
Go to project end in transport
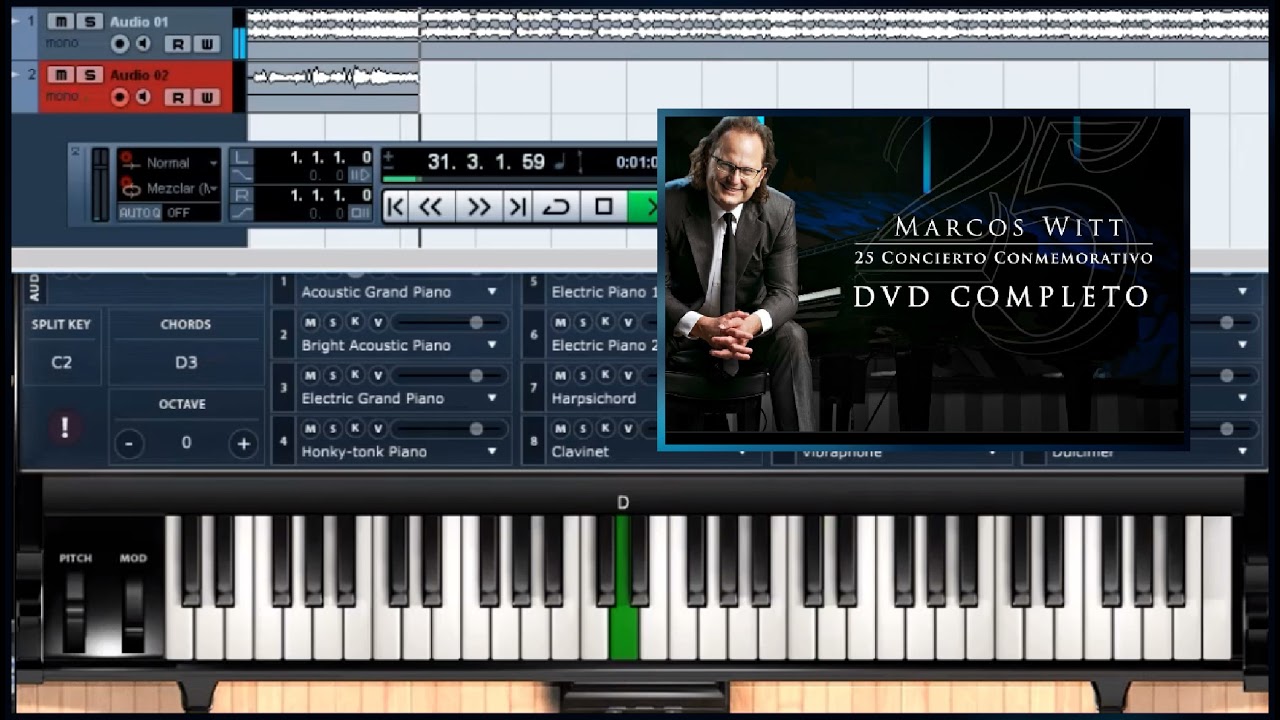pyautogui.click(x=517, y=207)
